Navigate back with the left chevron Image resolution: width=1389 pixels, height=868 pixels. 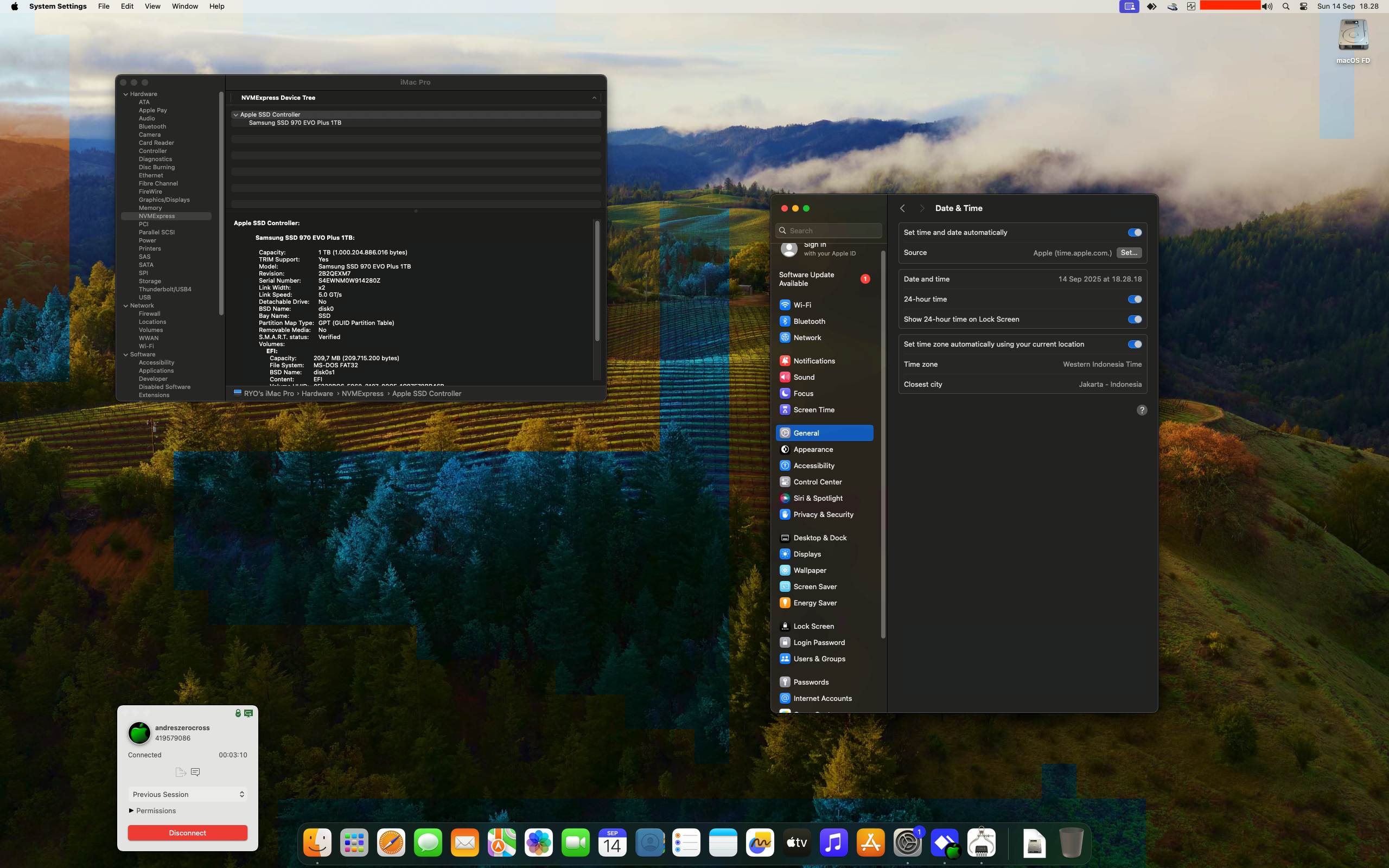[902, 208]
